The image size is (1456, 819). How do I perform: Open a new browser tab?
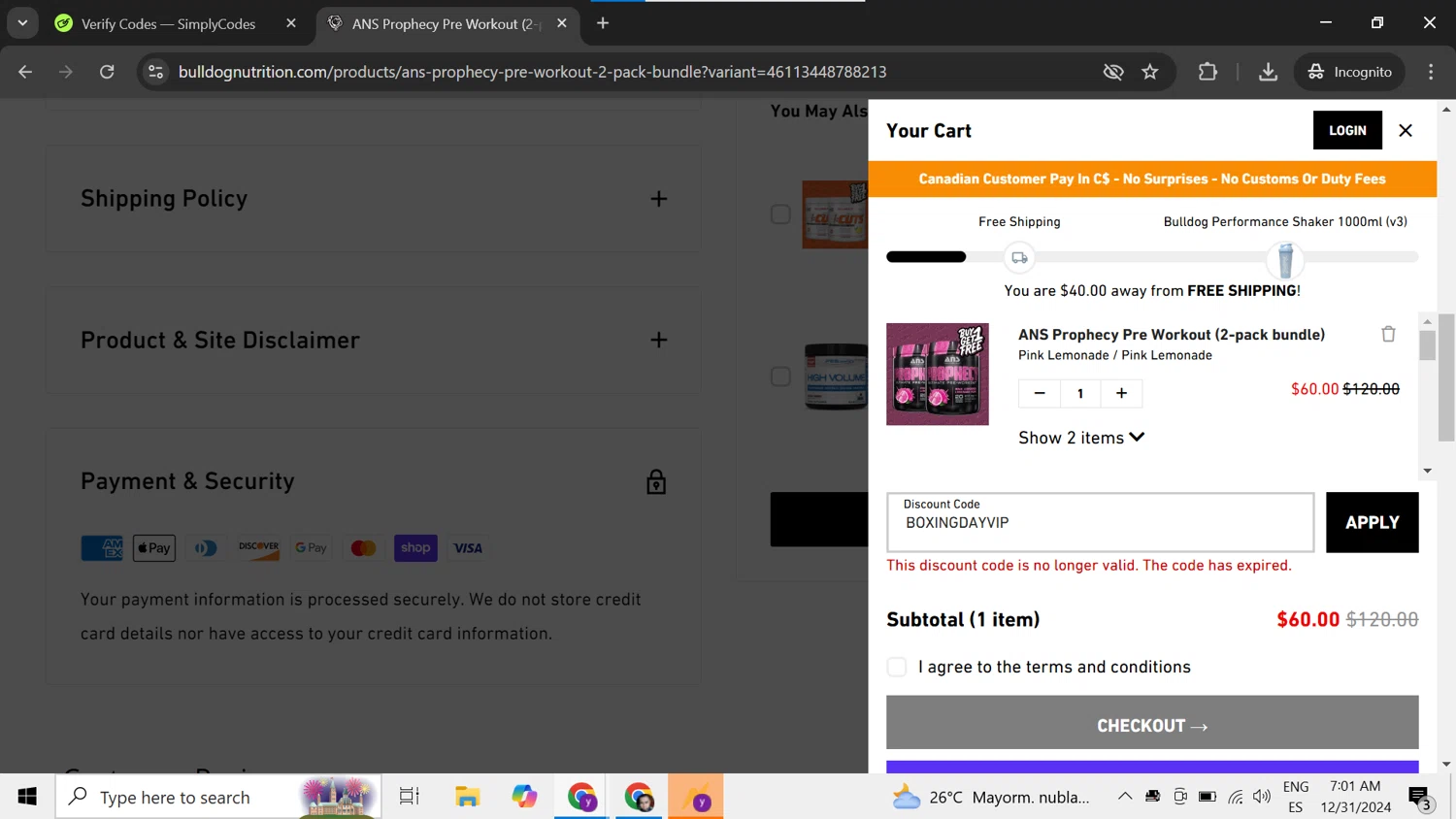pyautogui.click(x=603, y=23)
